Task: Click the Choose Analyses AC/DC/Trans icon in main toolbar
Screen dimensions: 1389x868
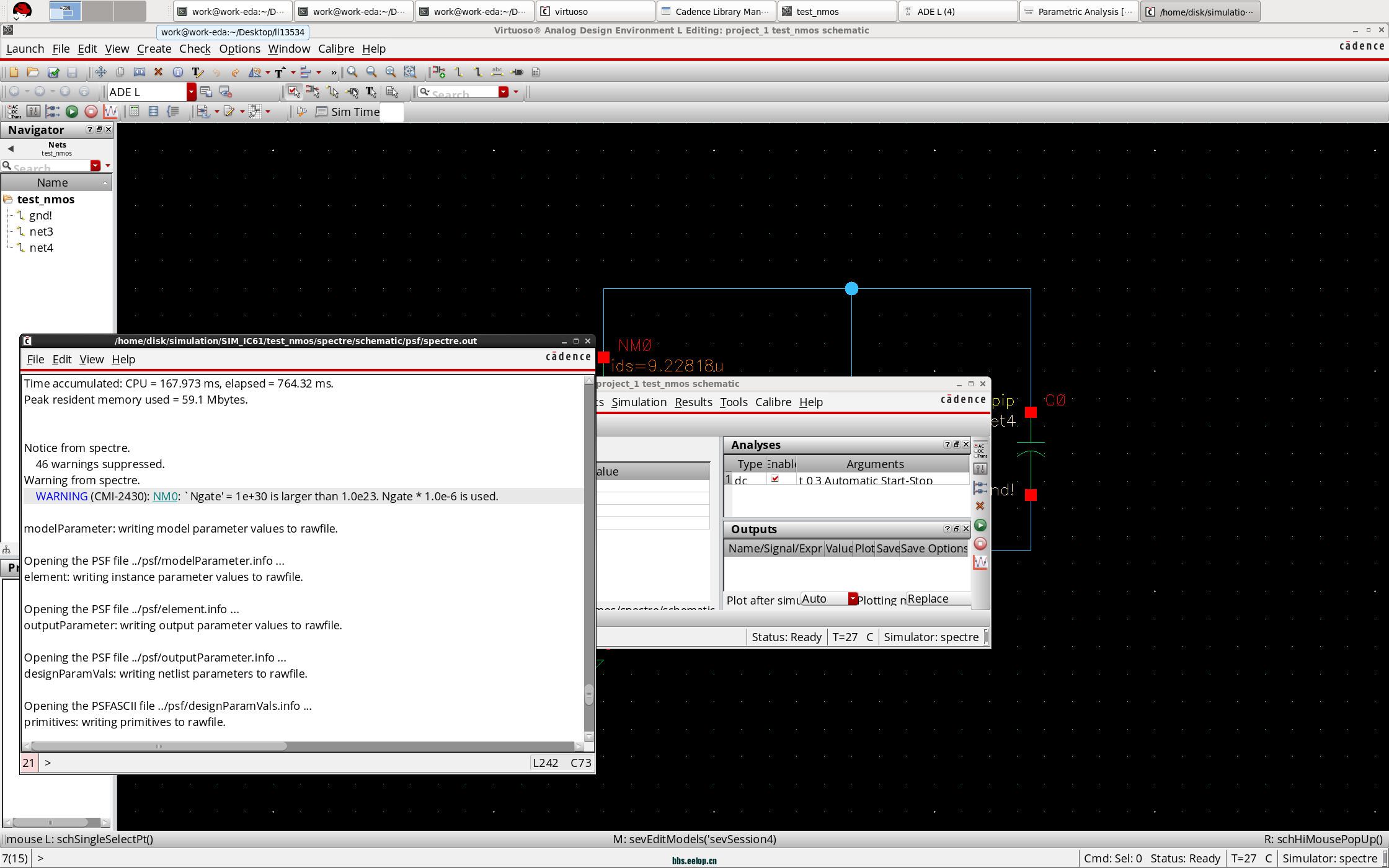Action: [14, 112]
